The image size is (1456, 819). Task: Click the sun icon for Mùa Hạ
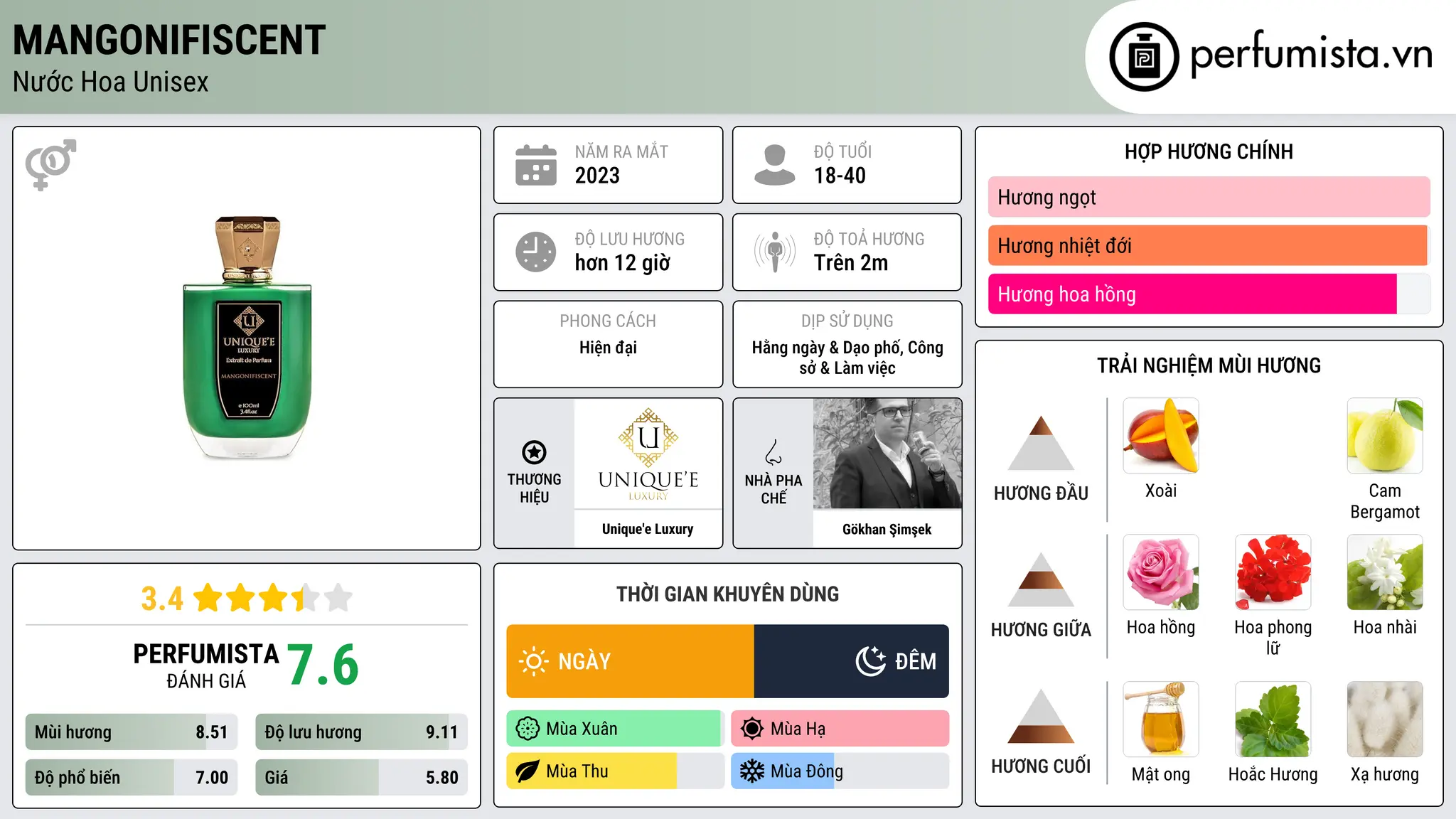tap(752, 729)
